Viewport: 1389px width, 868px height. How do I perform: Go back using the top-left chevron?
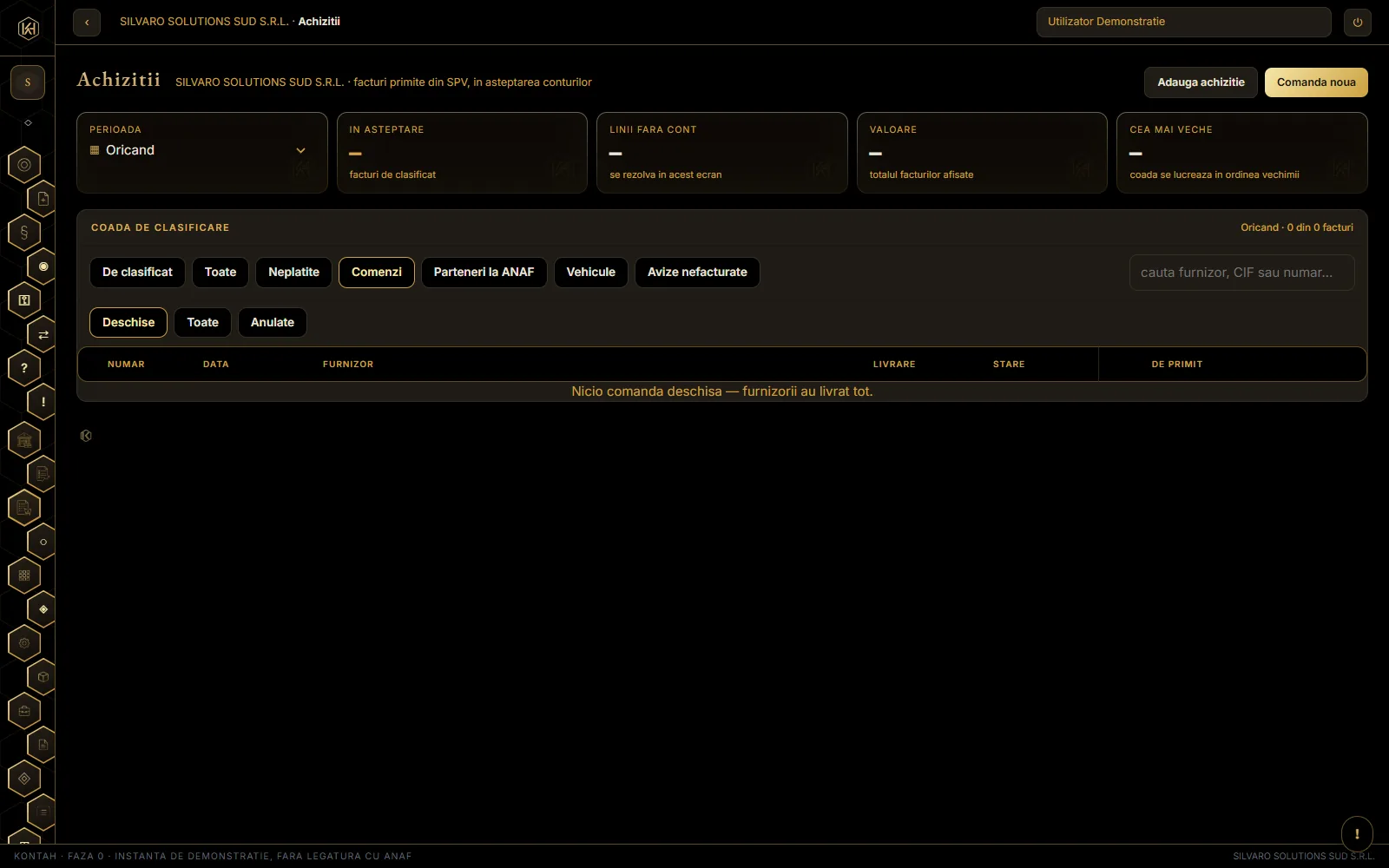pyautogui.click(x=87, y=23)
